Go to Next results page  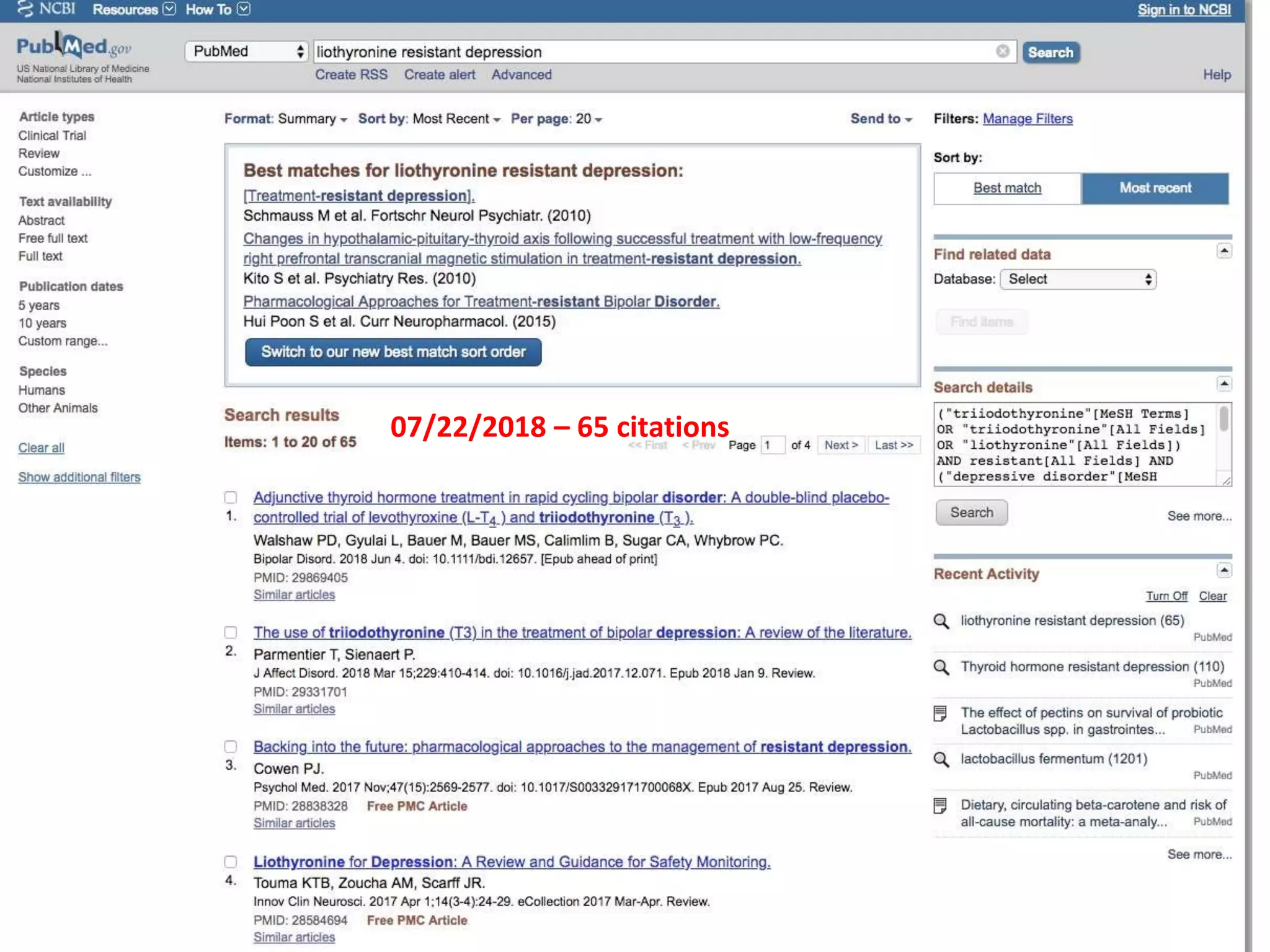841,445
